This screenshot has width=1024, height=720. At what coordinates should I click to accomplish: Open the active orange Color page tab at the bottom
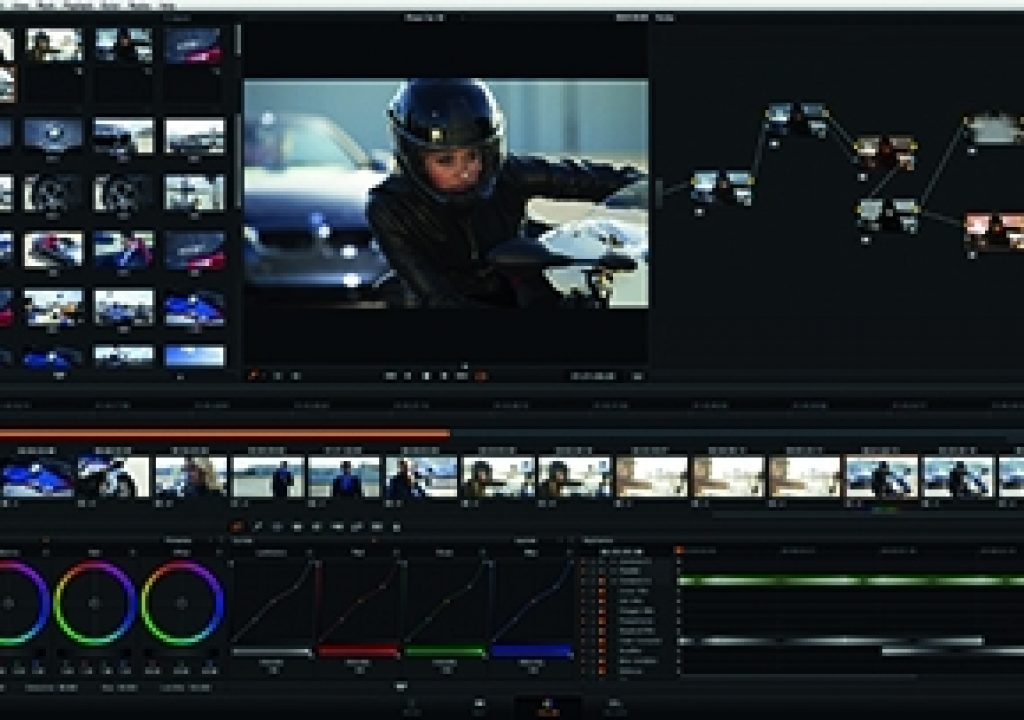(x=547, y=707)
